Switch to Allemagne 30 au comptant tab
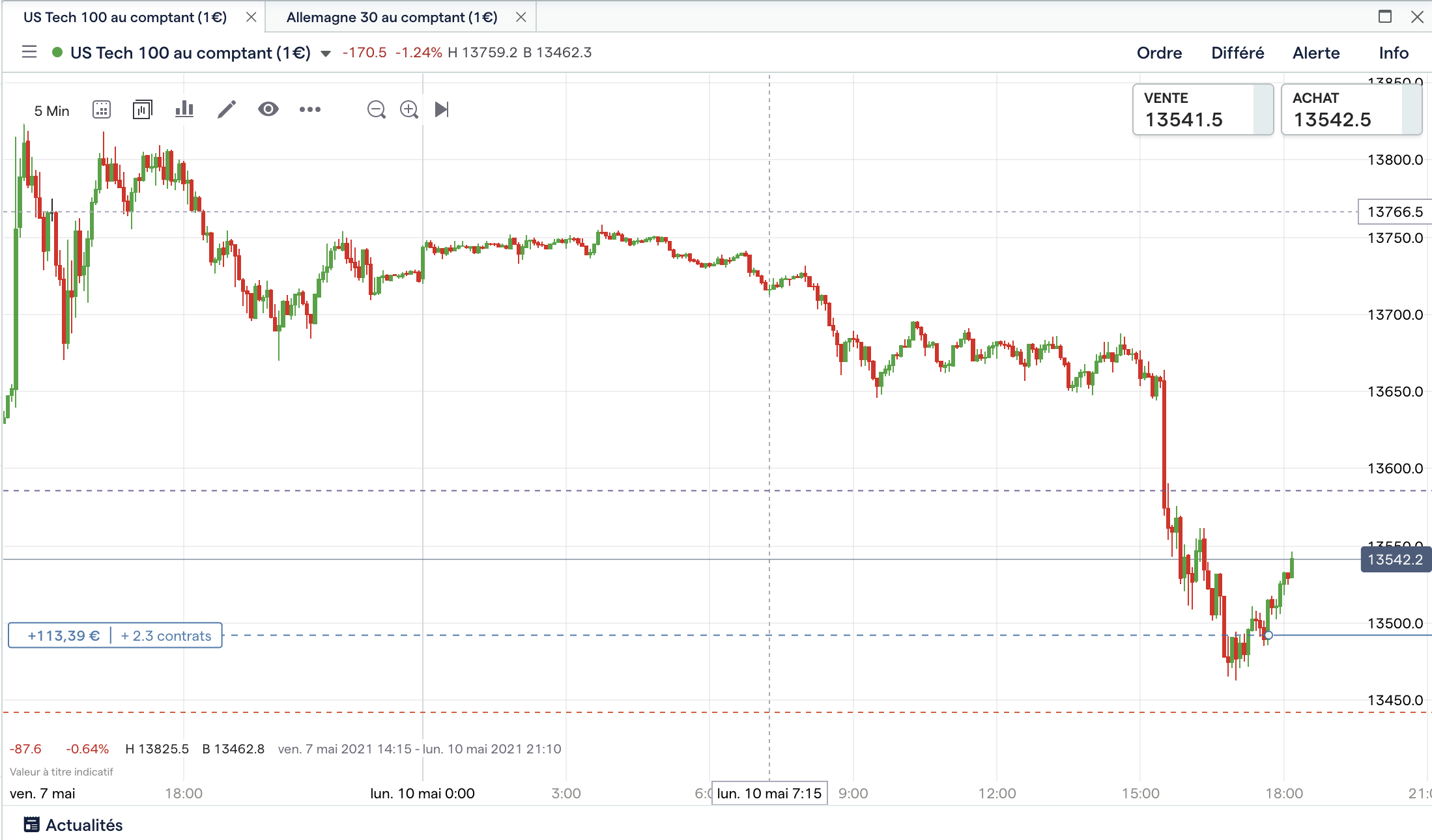The height and width of the screenshot is (840, 1432). pyautogui.click(x=392, y=18)
